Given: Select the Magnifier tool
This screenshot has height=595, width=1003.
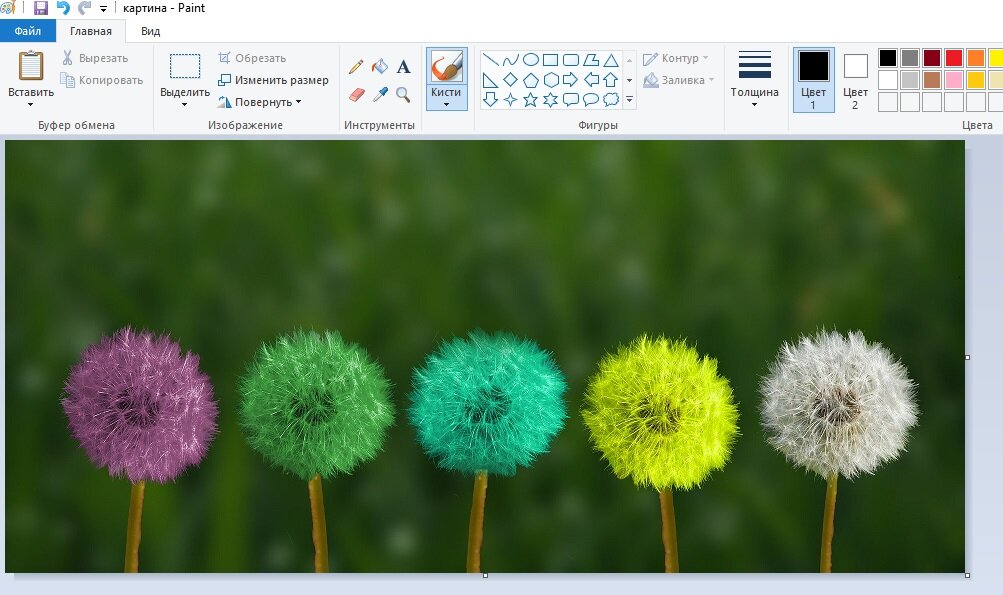Looking at the screenshot, I should click(x=403, y=95).
